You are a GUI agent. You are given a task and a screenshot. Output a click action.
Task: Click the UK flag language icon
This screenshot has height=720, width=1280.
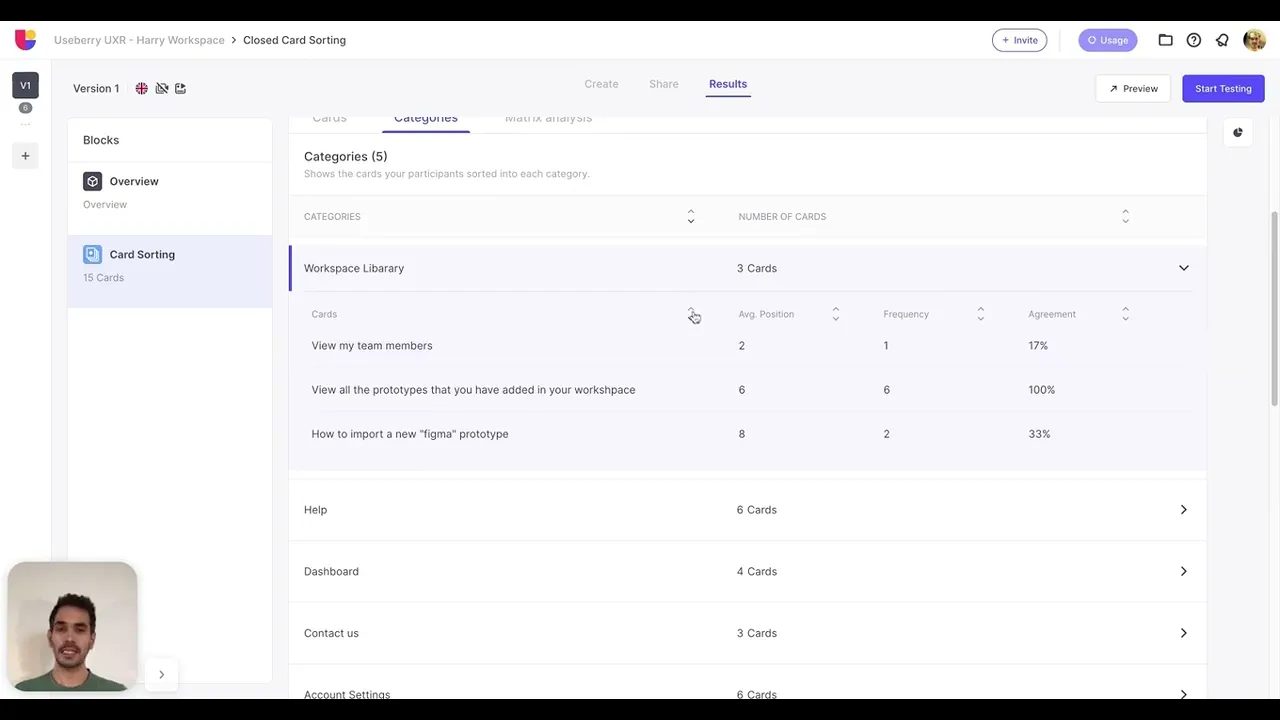[142, 88]
